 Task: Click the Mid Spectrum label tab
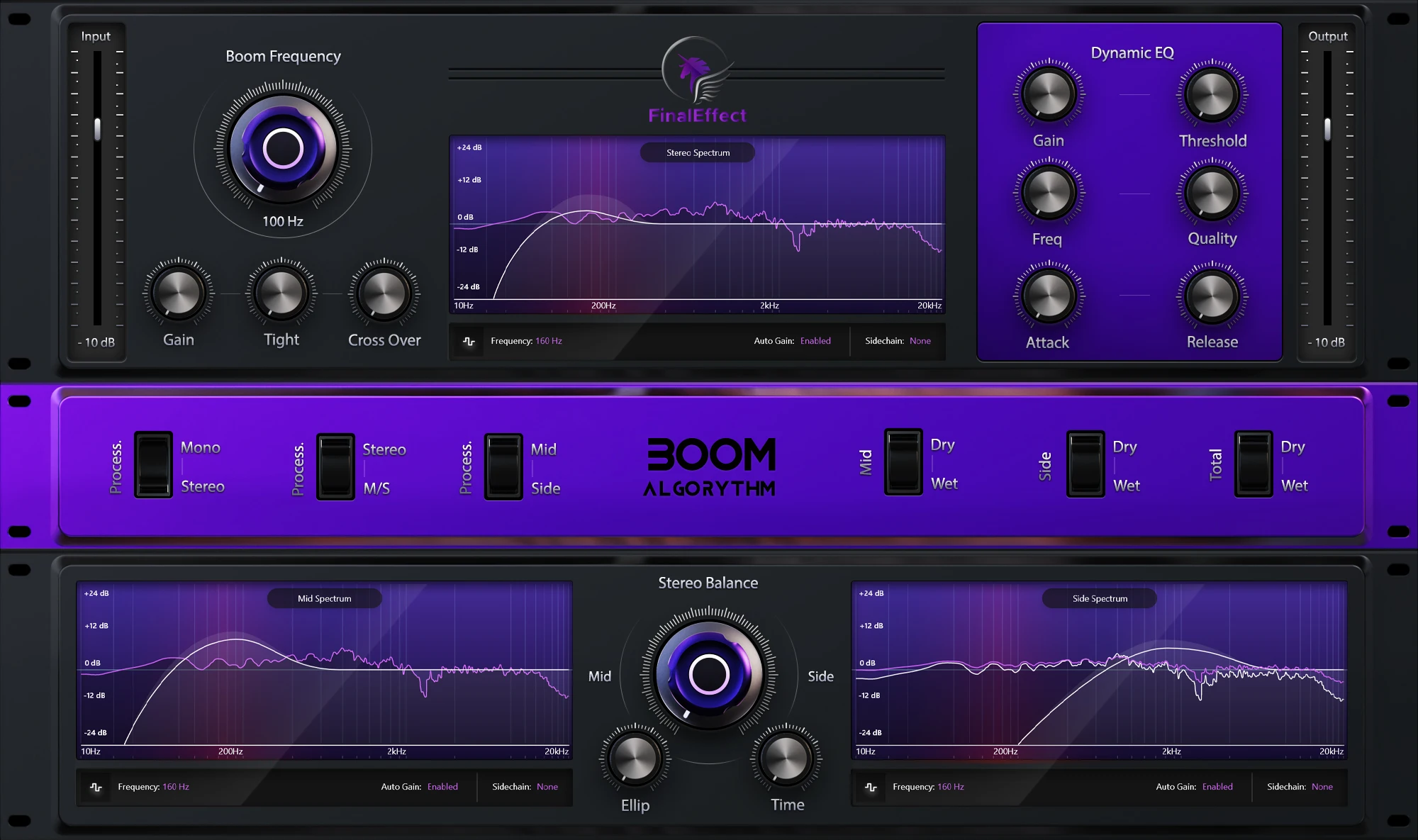(325, 598)
